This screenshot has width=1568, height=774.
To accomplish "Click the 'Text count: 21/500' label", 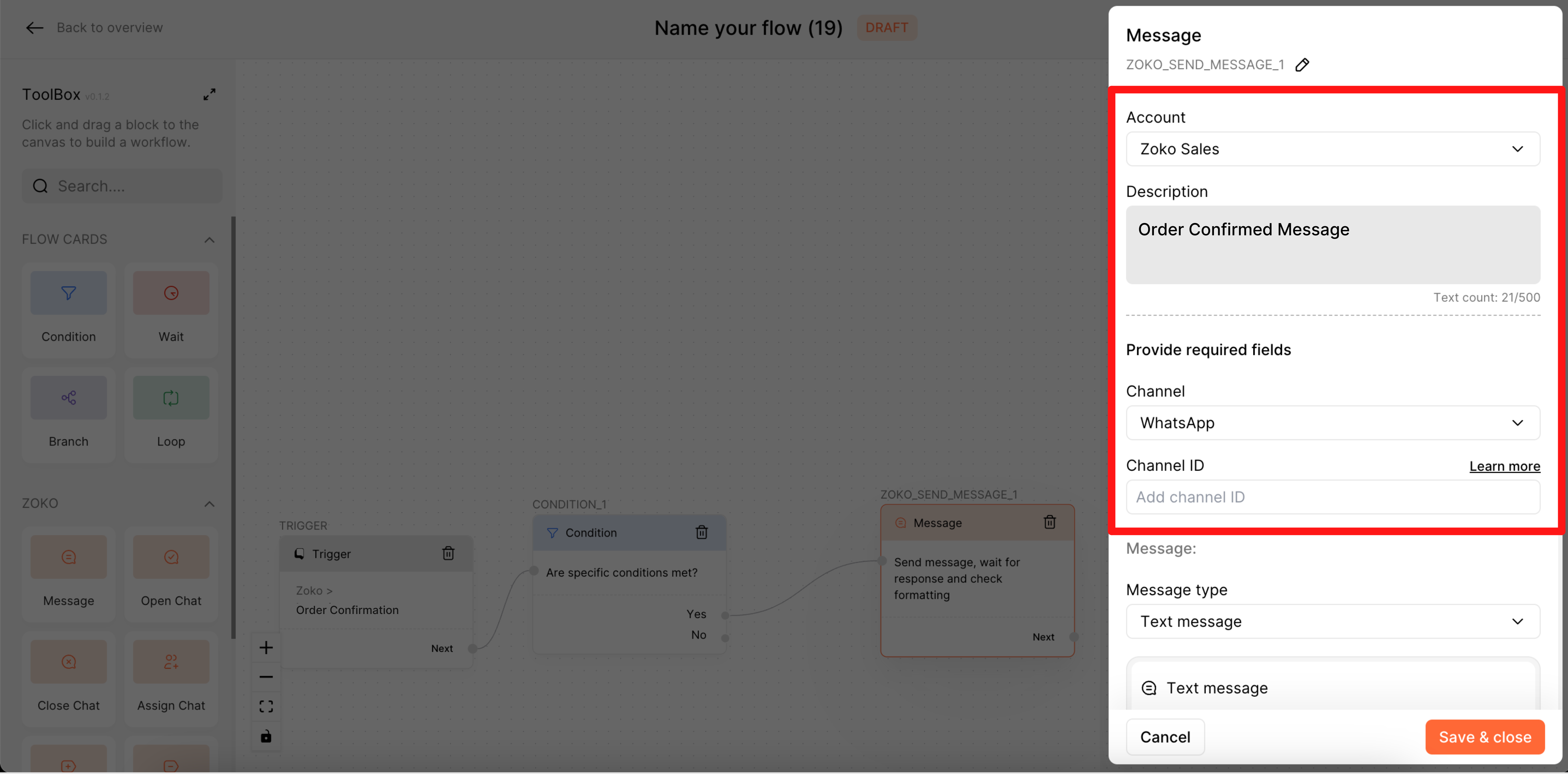I will point(1487,297).
